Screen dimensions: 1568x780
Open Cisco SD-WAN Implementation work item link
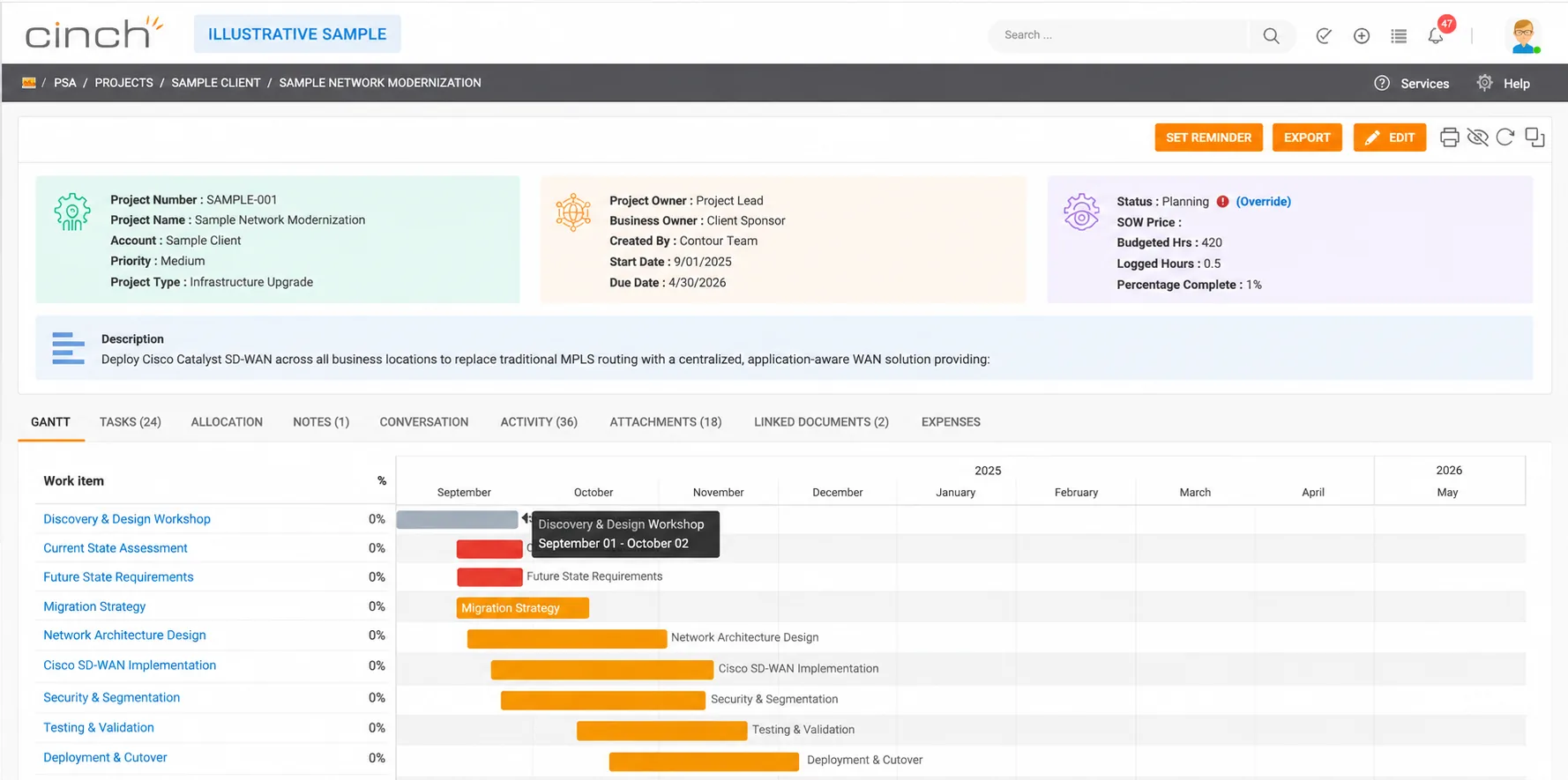tap(130, 665)
